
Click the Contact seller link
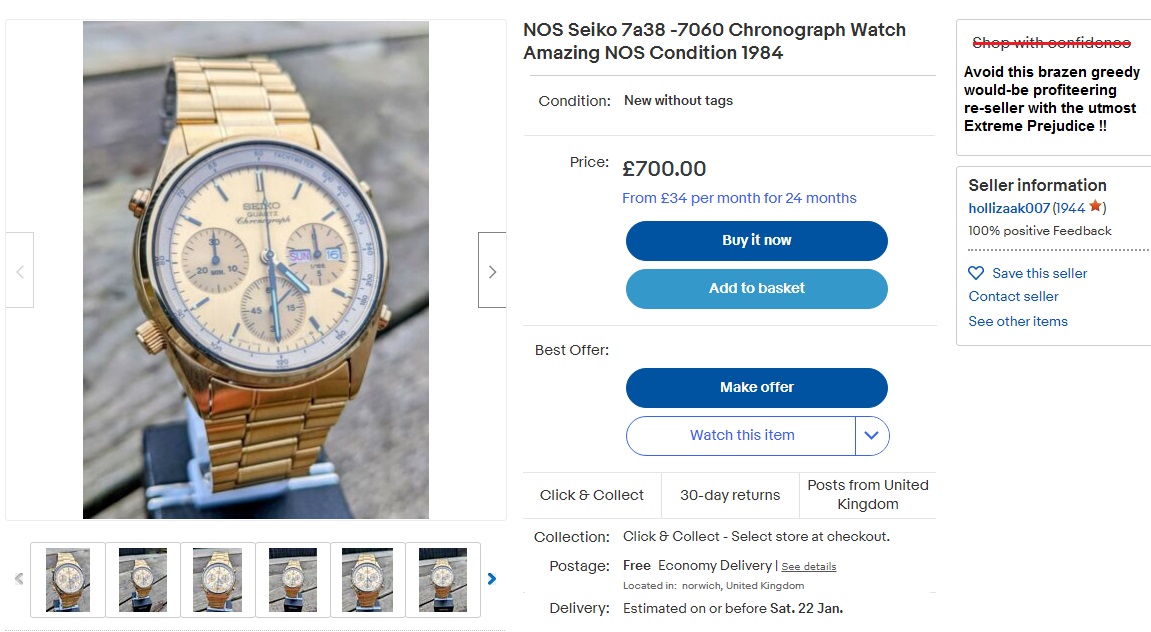click(1011, 296)
